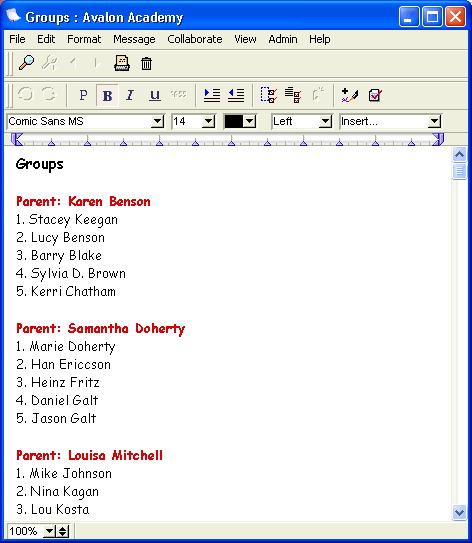Click the vertical scrollbar down arrow
Image resolution: width=472 pixels, height=543 pixels.
pos(459,512)
